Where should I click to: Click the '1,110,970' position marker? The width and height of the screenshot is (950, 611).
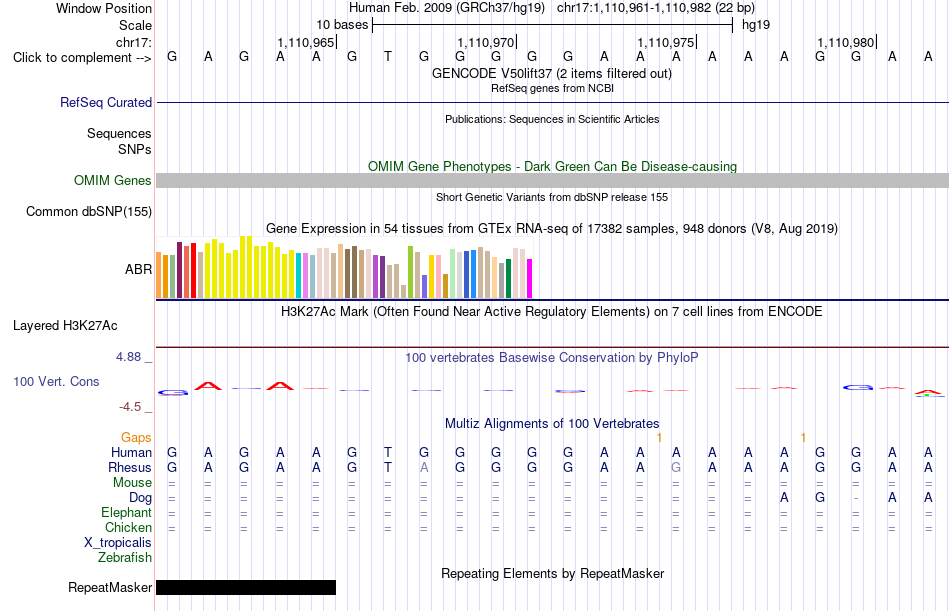pyautogui.click(x=485, y=42)
